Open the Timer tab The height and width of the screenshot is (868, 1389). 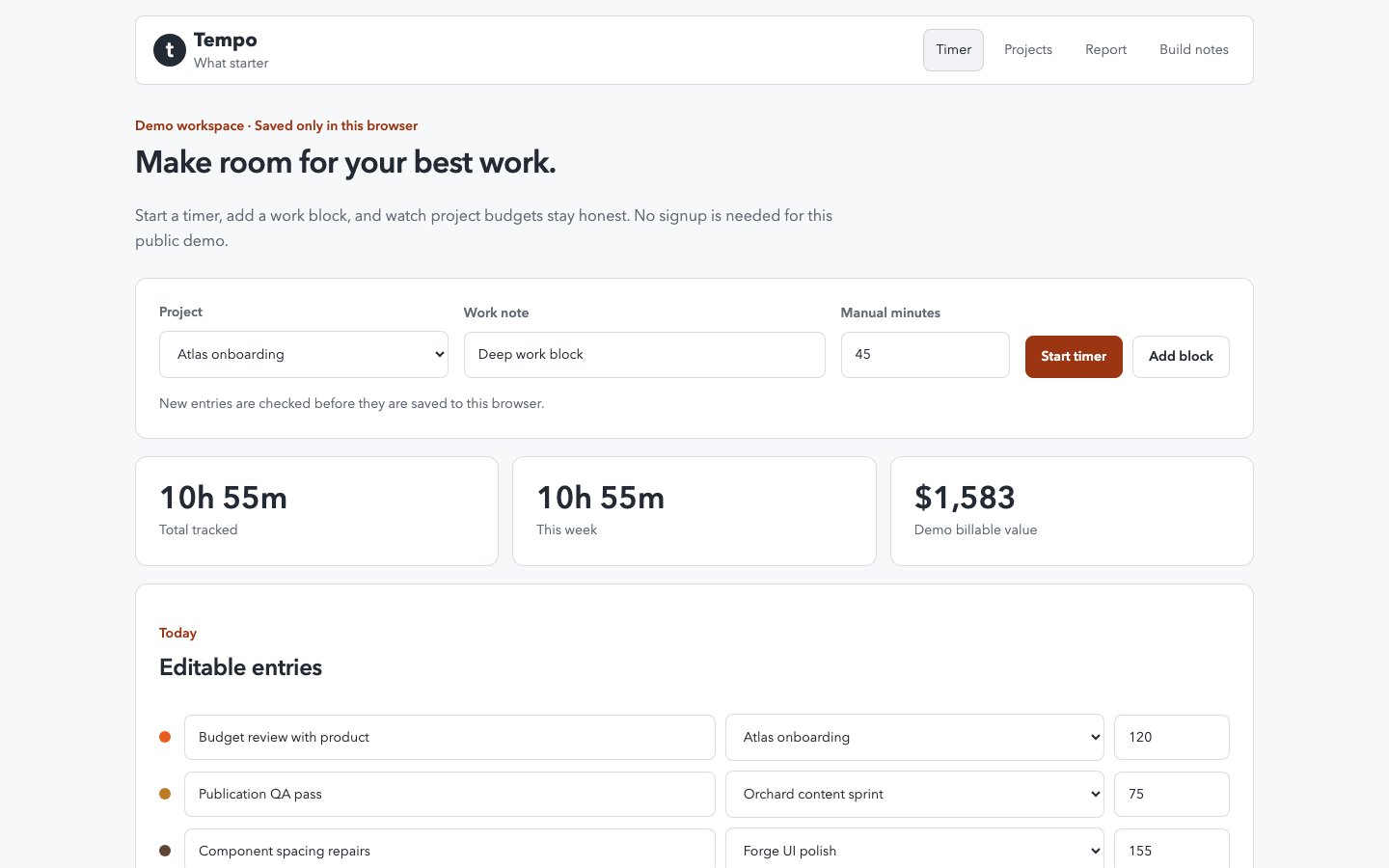point(953,50)
